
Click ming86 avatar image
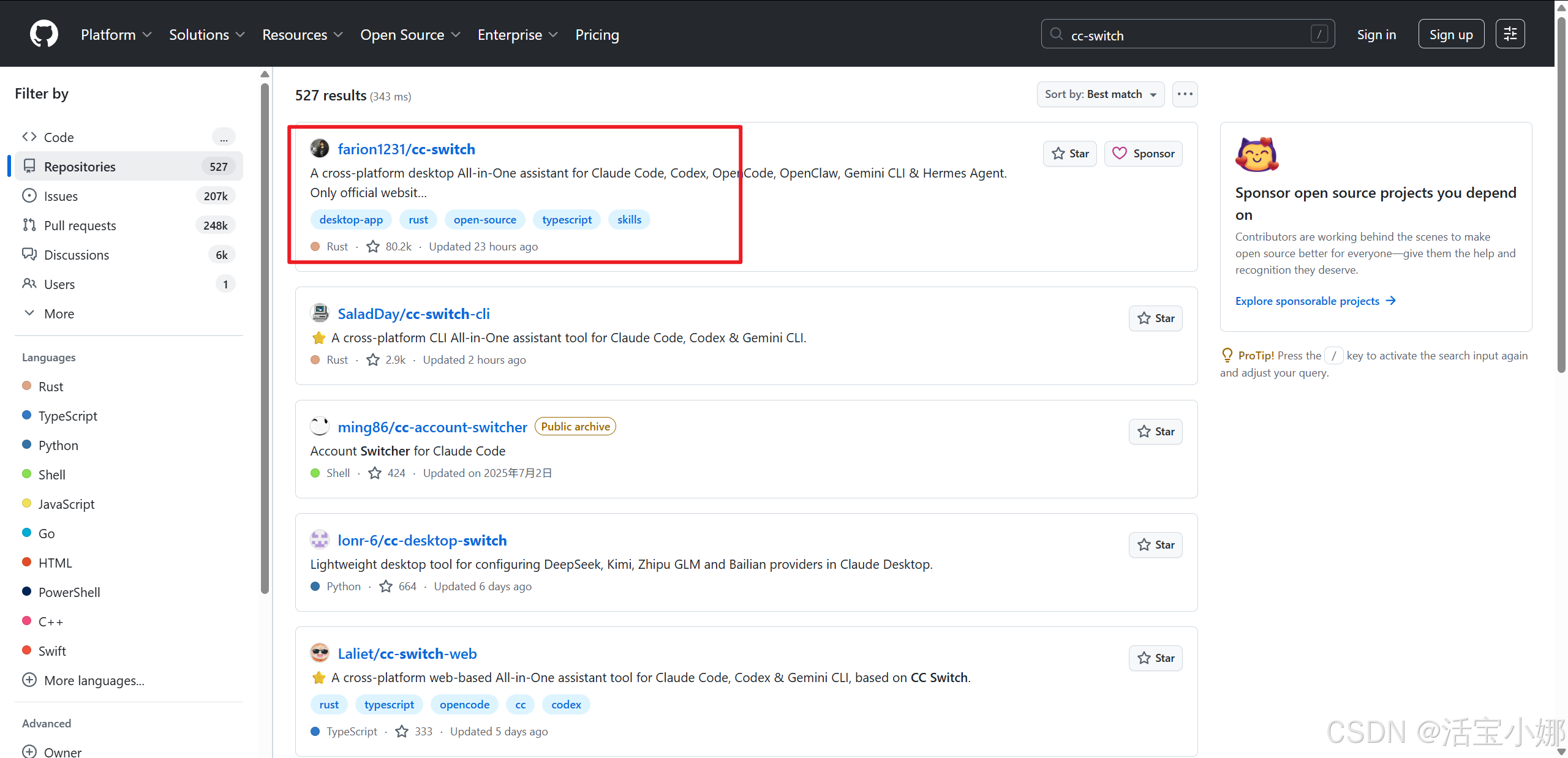click(320, 427)
